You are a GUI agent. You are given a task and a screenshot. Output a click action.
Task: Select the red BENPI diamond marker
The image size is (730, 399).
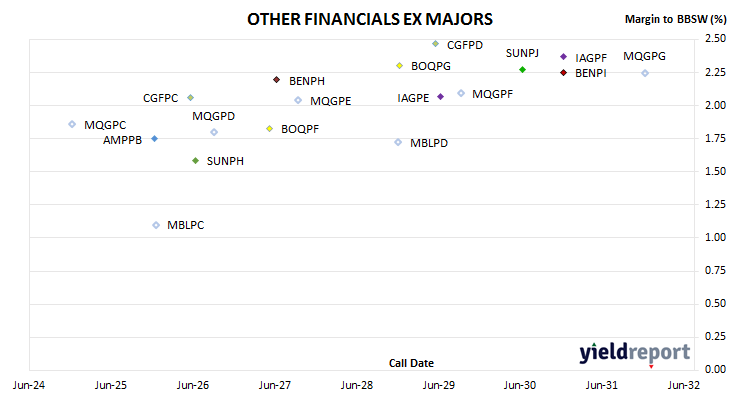563,73
